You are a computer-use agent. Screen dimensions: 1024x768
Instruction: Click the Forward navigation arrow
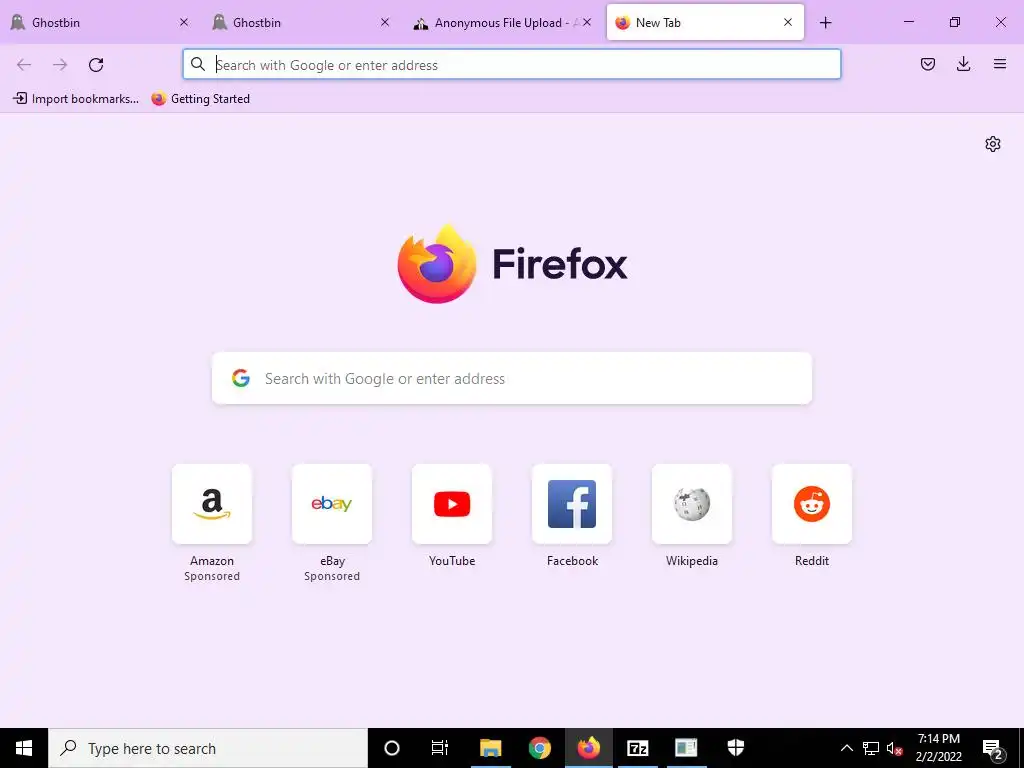coord(60,65)
